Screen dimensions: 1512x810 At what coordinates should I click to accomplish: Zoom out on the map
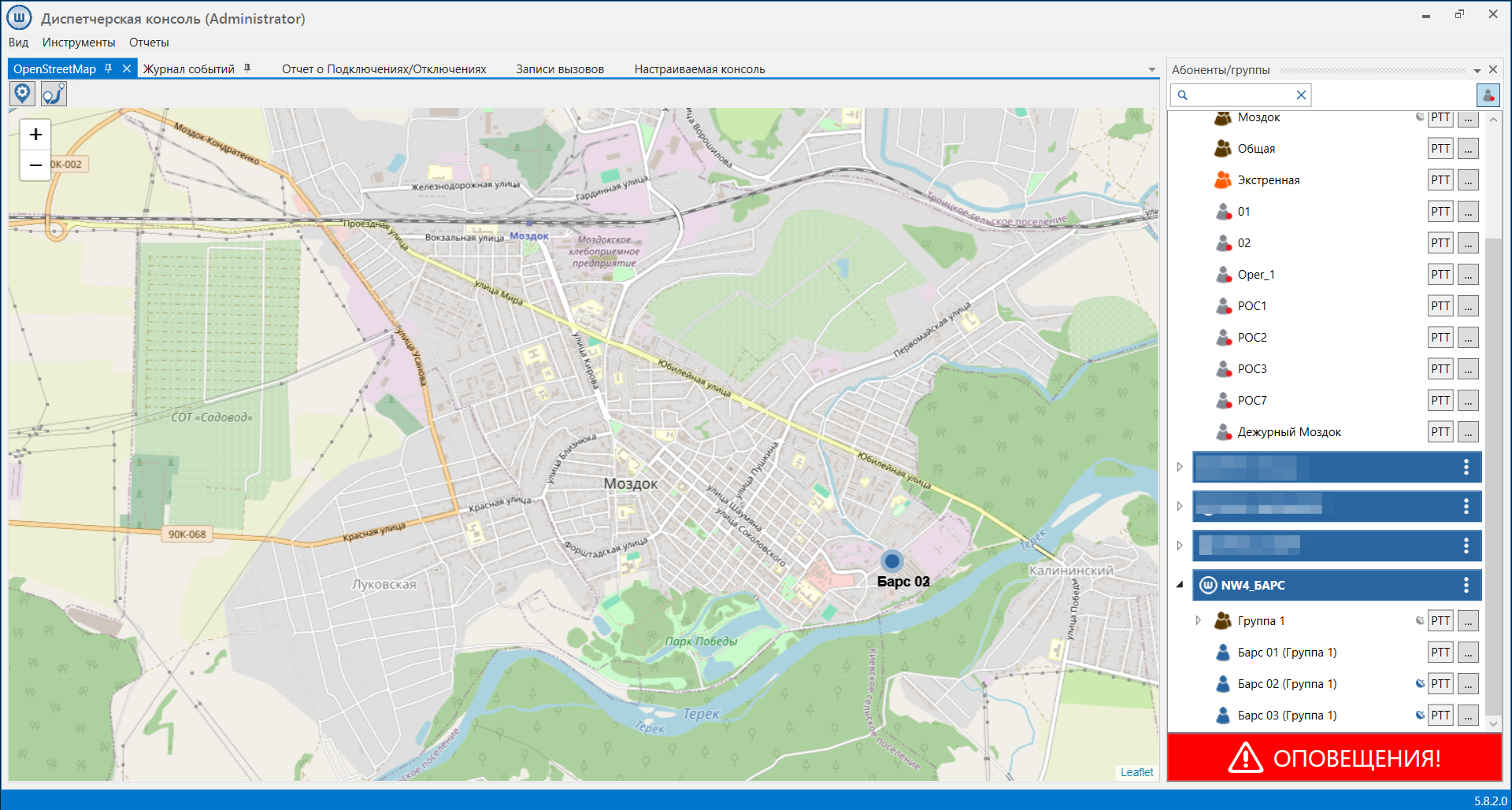click(35, 165)
